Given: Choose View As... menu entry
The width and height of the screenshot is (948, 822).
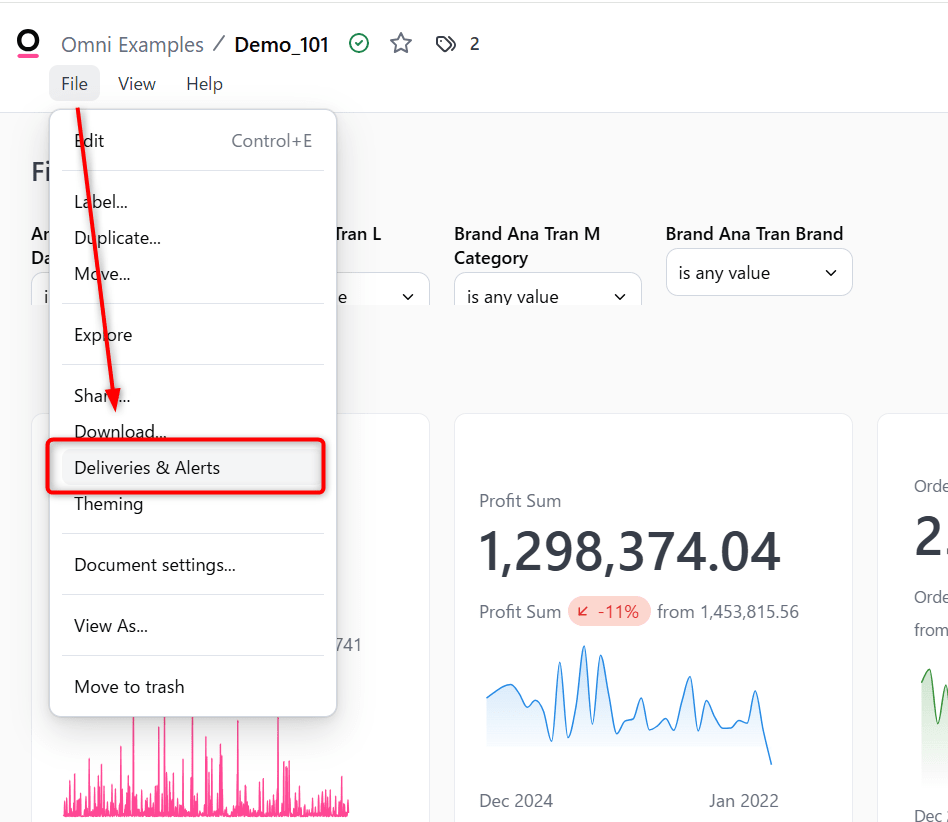Looking at the screenshot, I should coord(193,626).
